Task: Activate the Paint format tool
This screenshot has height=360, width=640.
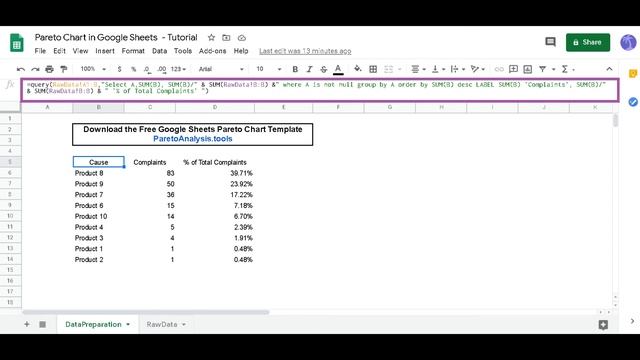Action: (64, 69)
